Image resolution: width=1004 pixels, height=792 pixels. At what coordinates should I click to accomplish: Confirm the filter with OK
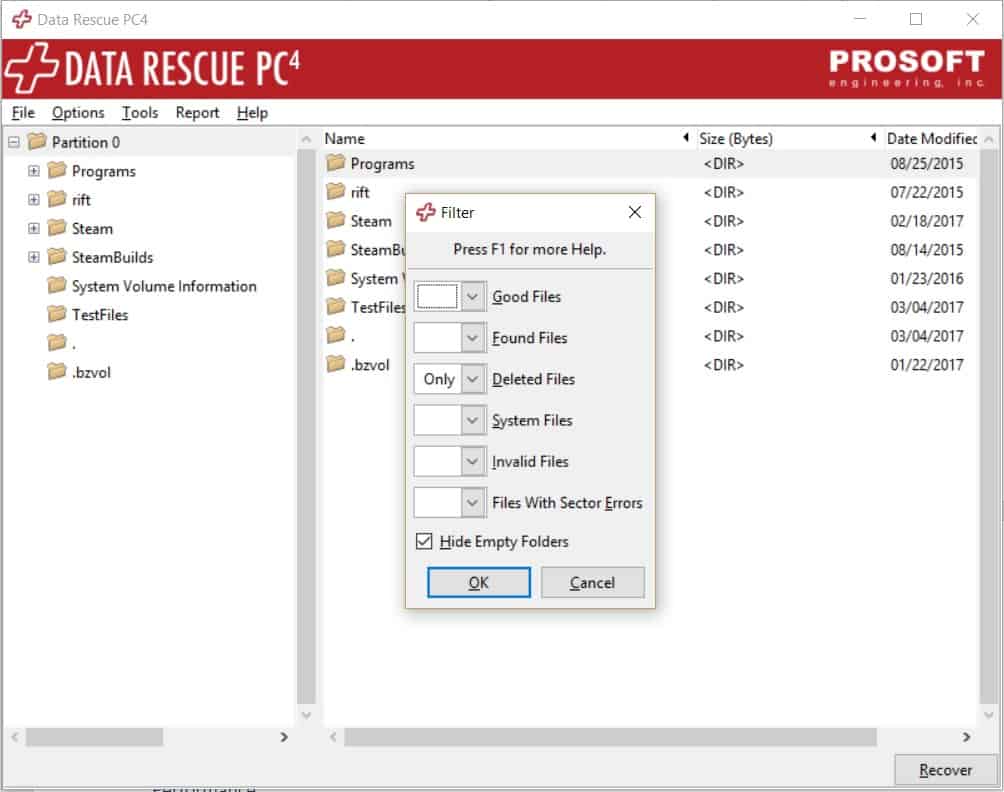pyautogui.click(x=478, y=582)
